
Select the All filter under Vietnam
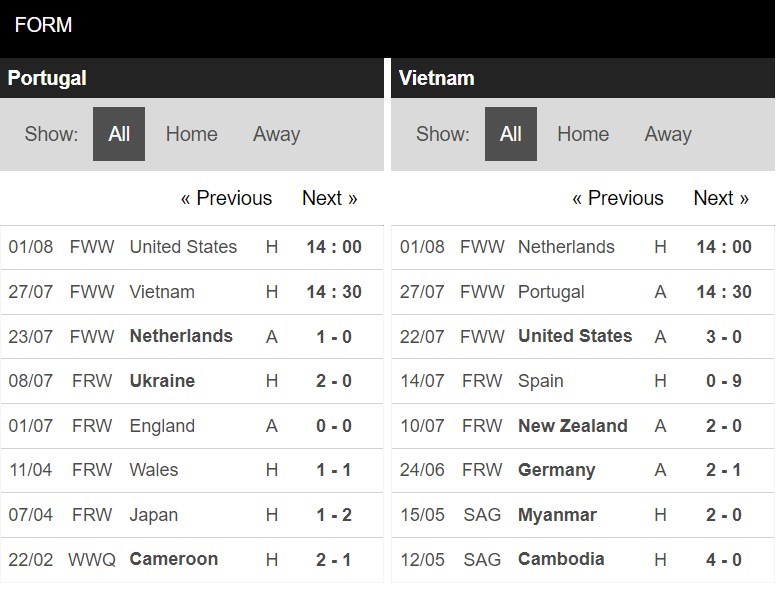511,134
